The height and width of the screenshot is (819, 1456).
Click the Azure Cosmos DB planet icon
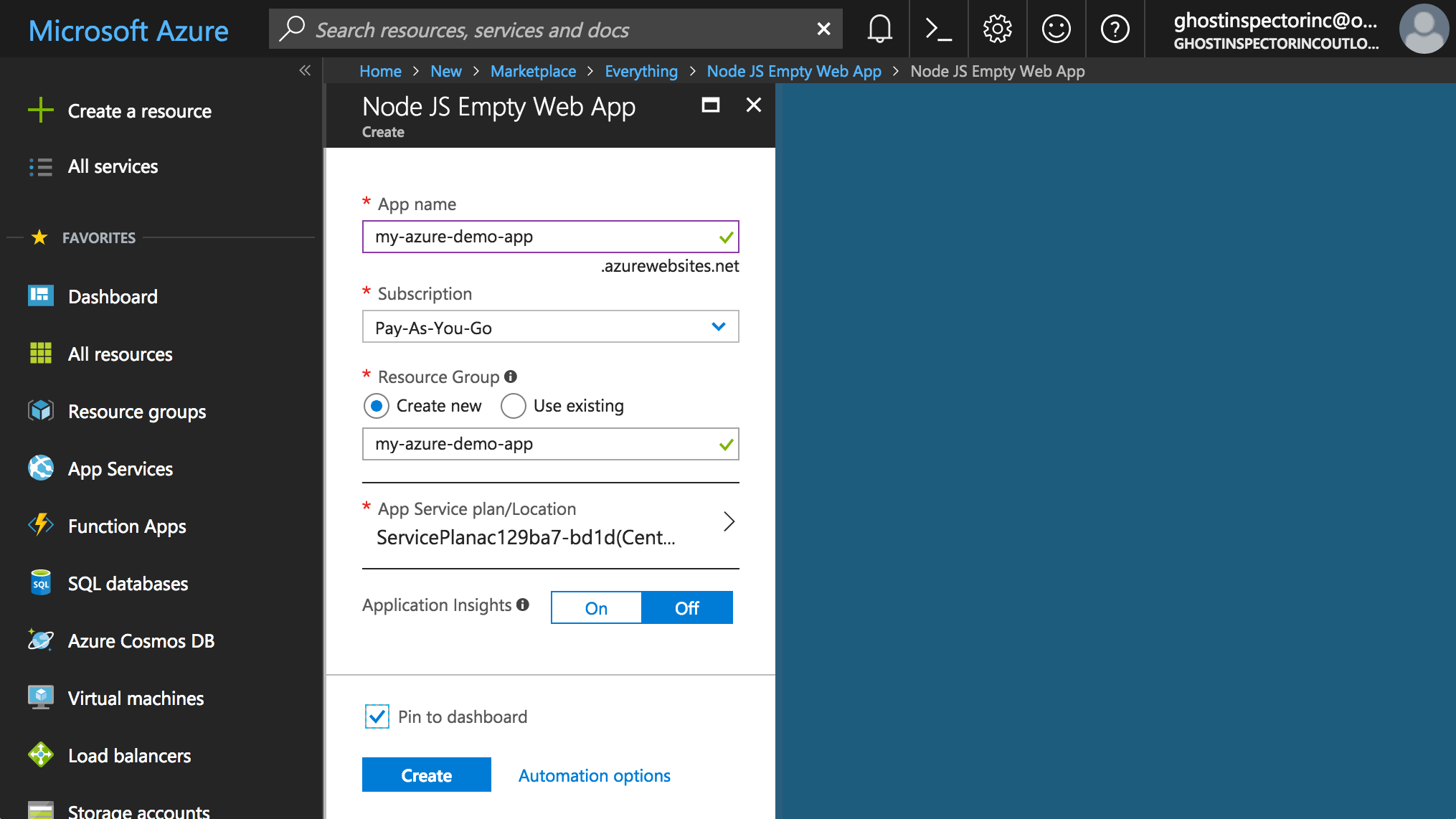coord(41,640)
